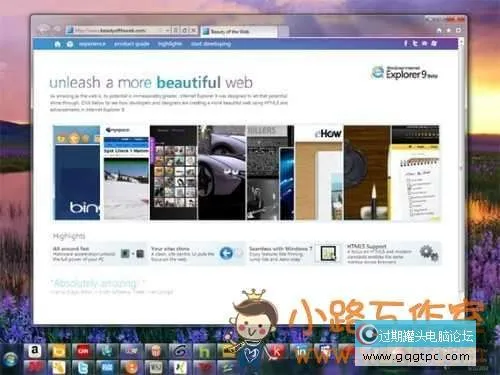Viewport: 500px width, 375px height.
Task: Open the eHow showcase thumbnail
Action: click(319, 173)
